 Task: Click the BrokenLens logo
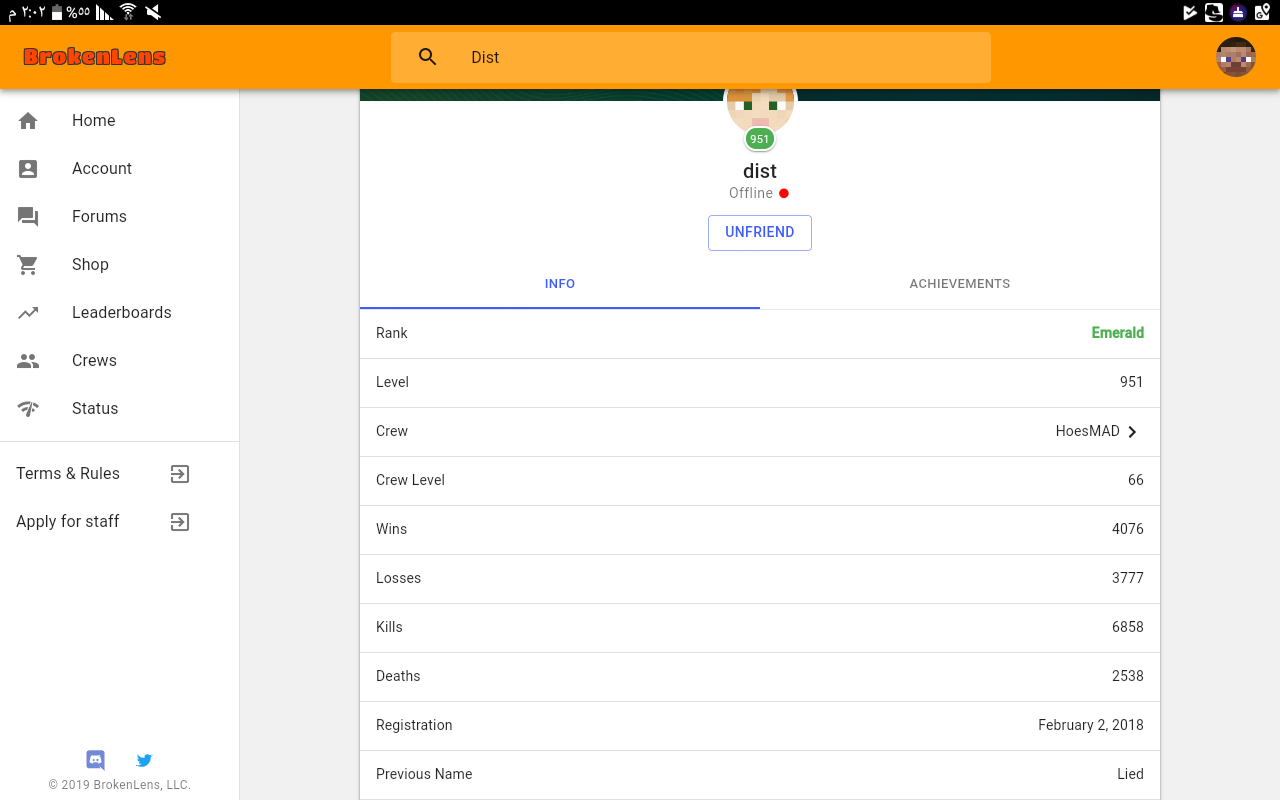tap(95, 57)
